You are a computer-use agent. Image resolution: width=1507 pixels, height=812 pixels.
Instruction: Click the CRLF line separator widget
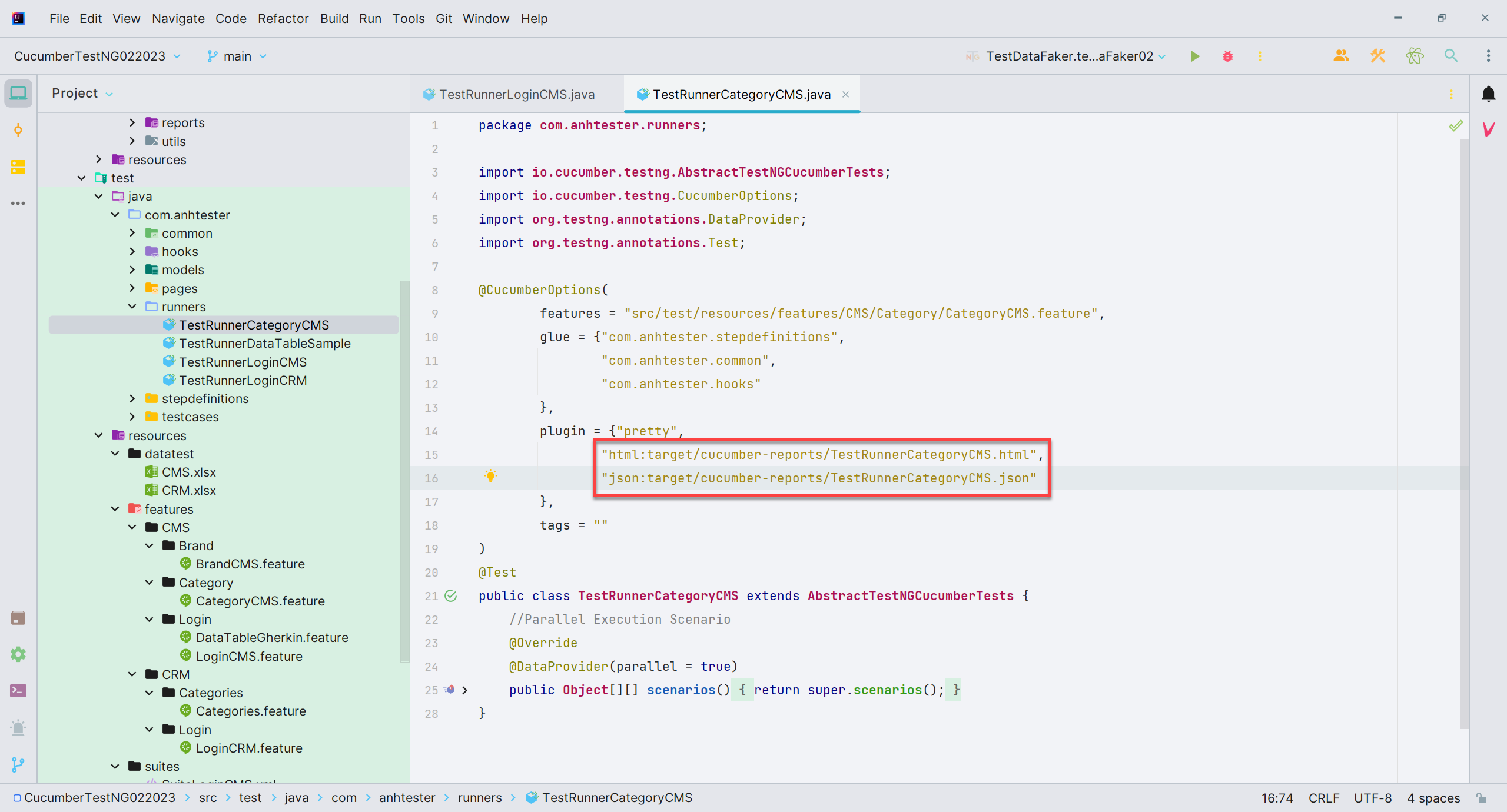click(x=1324, y=798)
